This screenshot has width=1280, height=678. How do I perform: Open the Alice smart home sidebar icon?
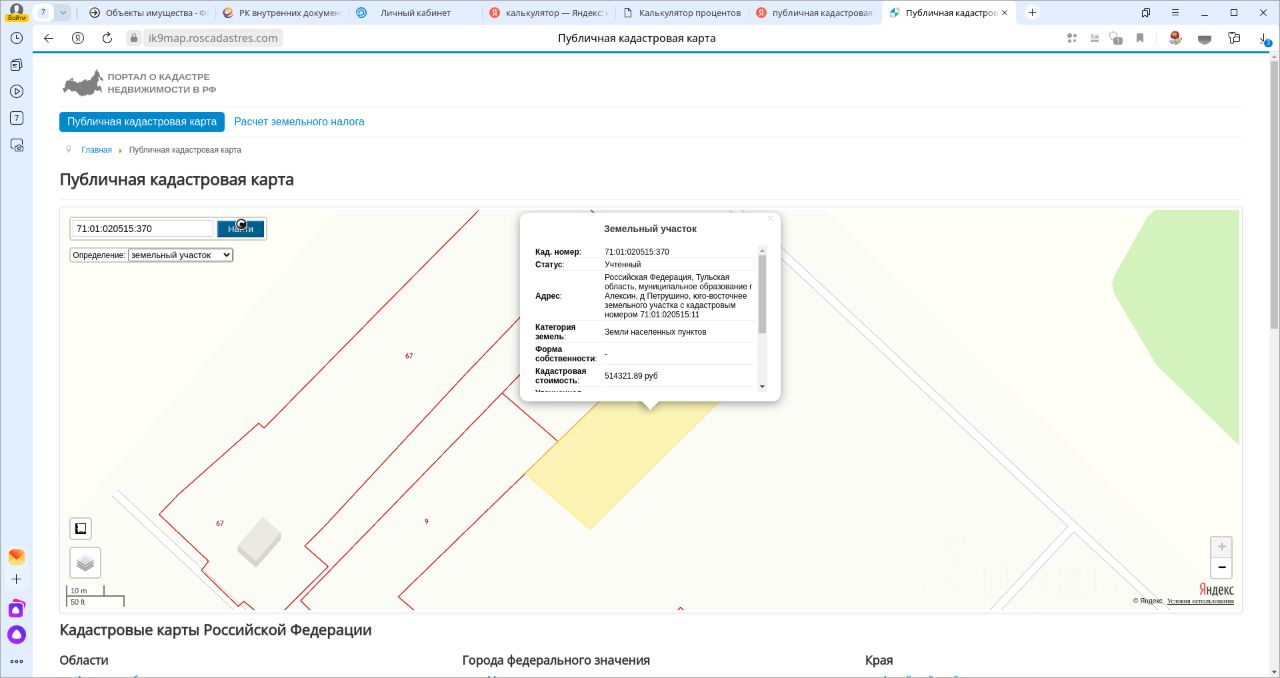click(x=16, y=608)
